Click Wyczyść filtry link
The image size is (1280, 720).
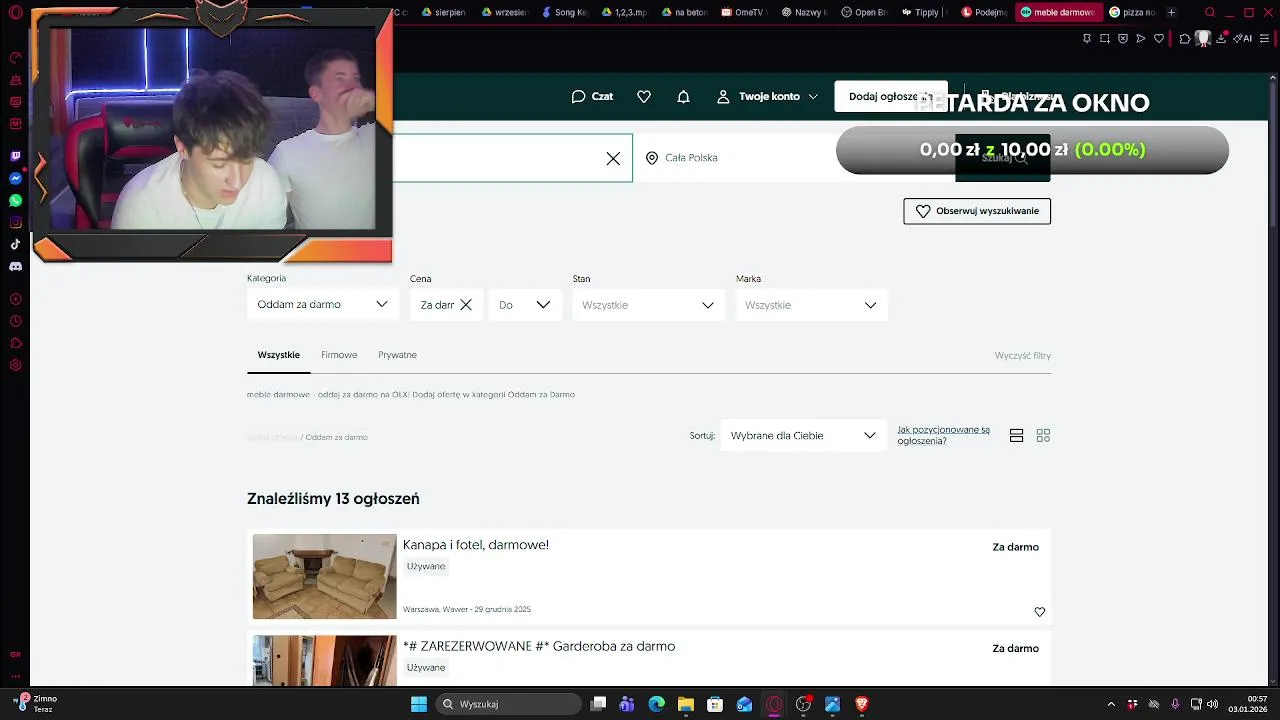1022,356
